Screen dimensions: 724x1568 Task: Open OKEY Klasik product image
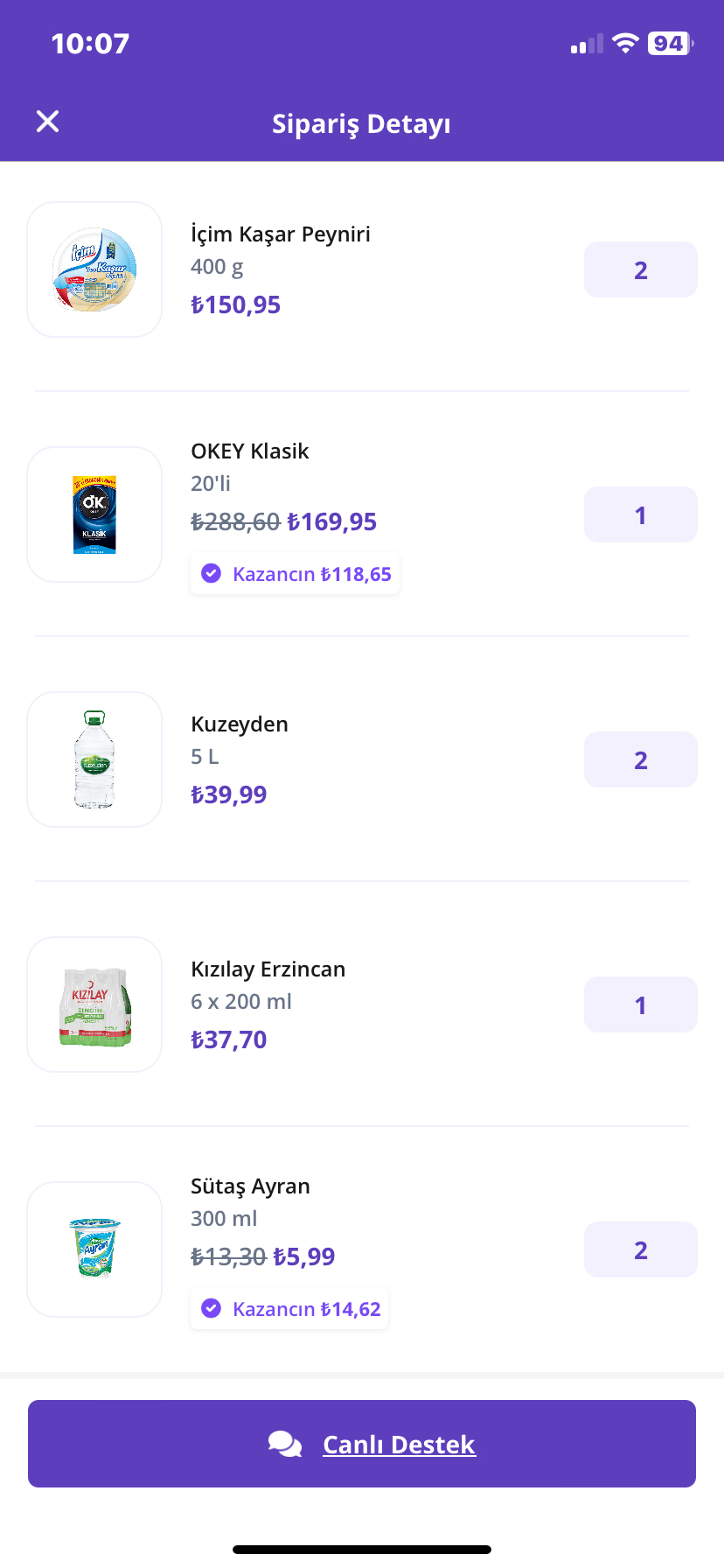tap(94, 514)
